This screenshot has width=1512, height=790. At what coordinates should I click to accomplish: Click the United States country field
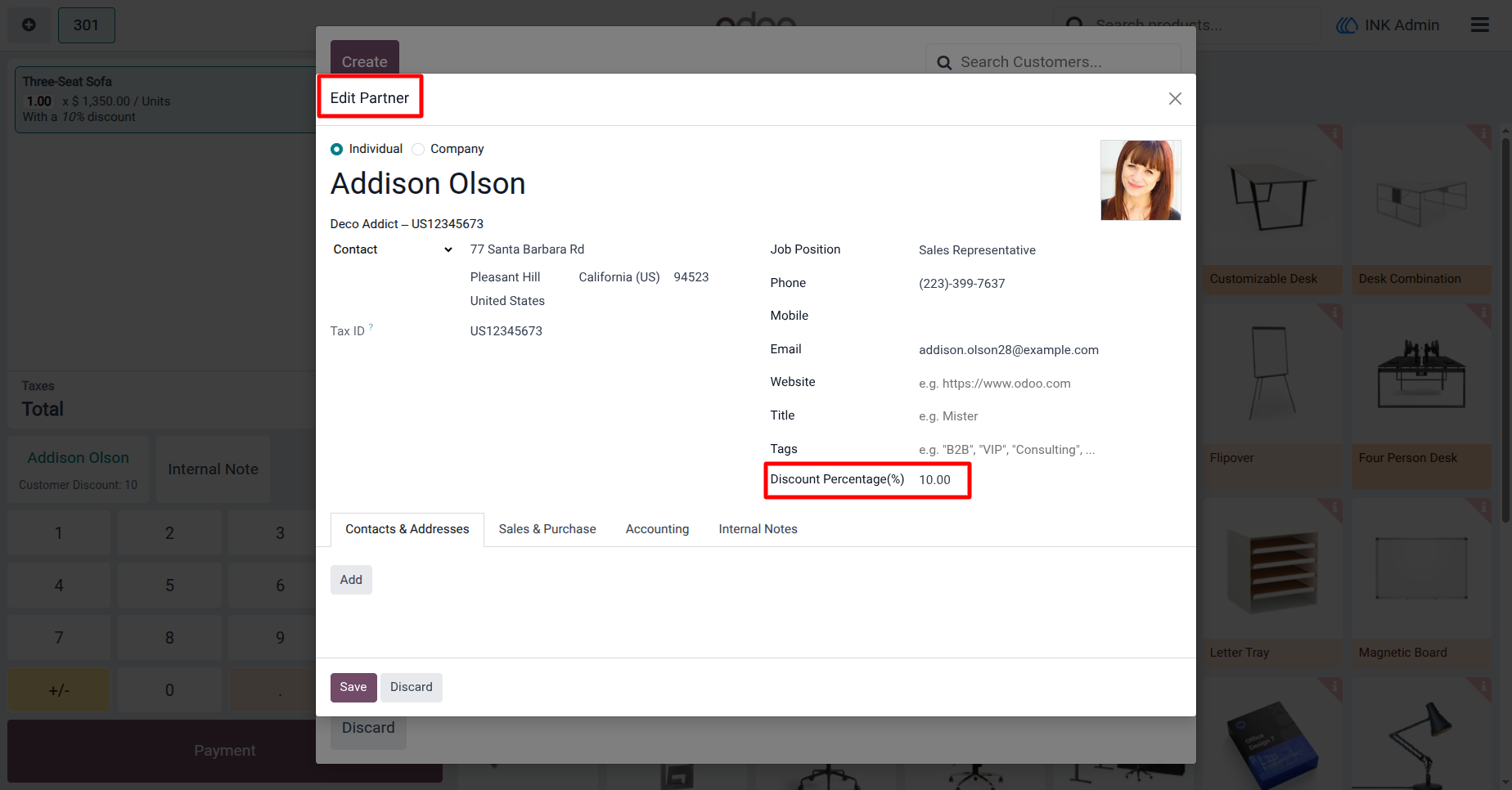click(x=507, y=301)
